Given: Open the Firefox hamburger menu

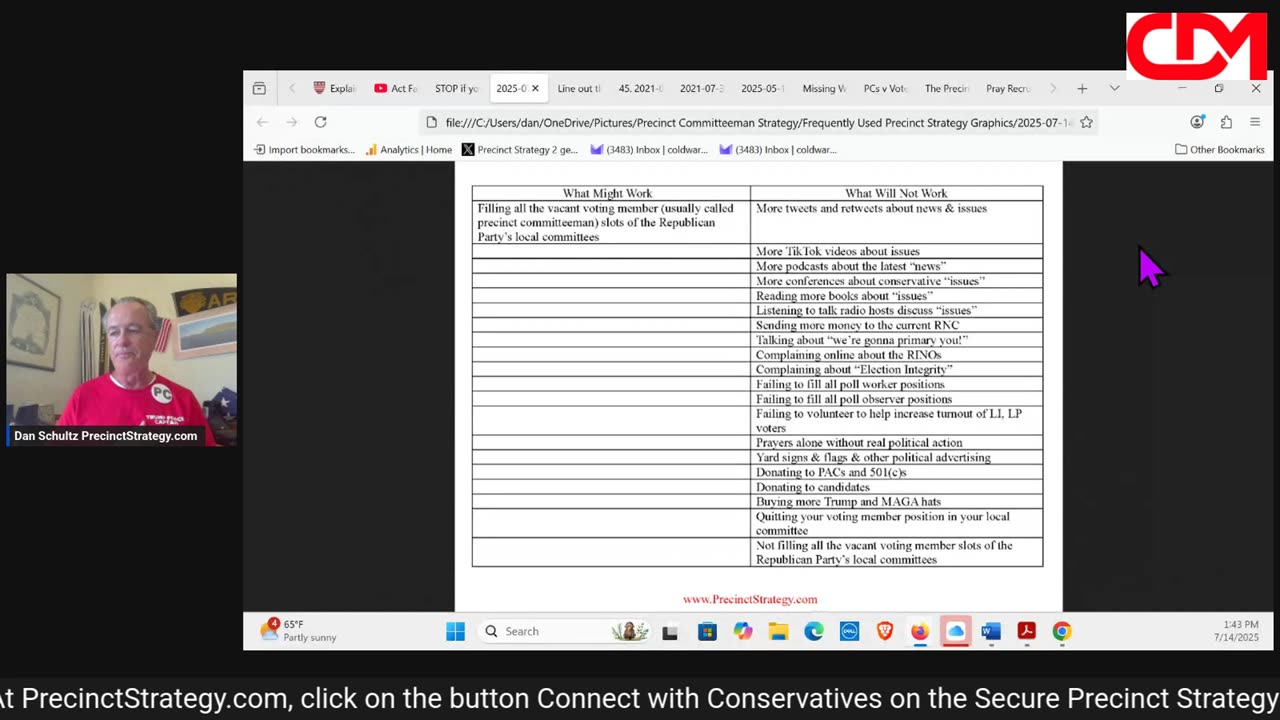Looking at the screenshot, I should click(1255, 122).
